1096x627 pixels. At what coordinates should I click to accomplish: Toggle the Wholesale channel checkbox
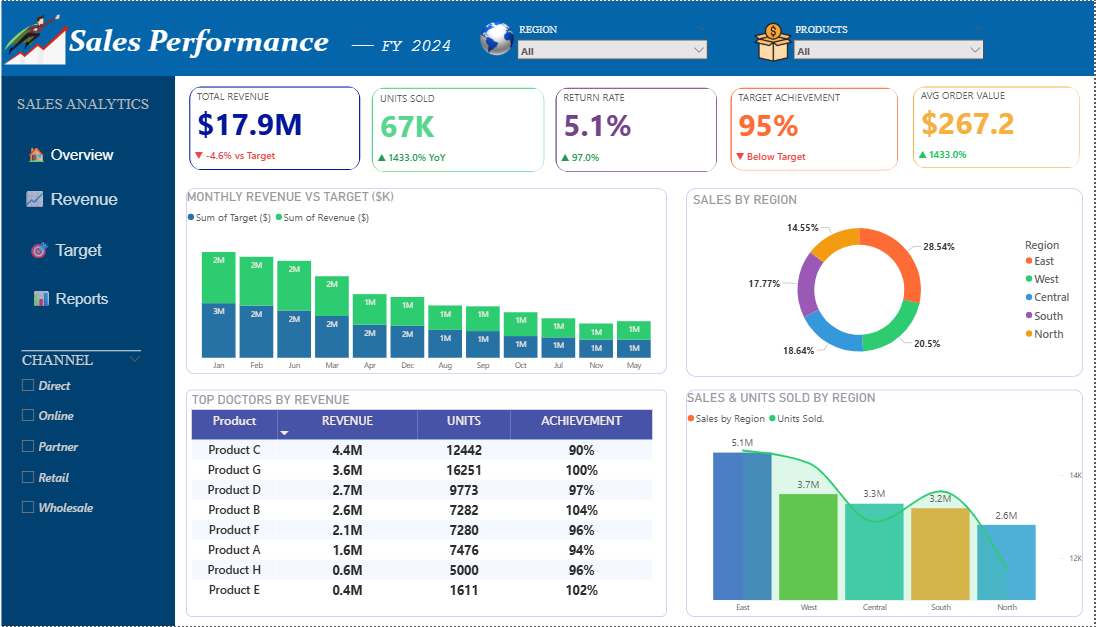[x=28, y=507]
